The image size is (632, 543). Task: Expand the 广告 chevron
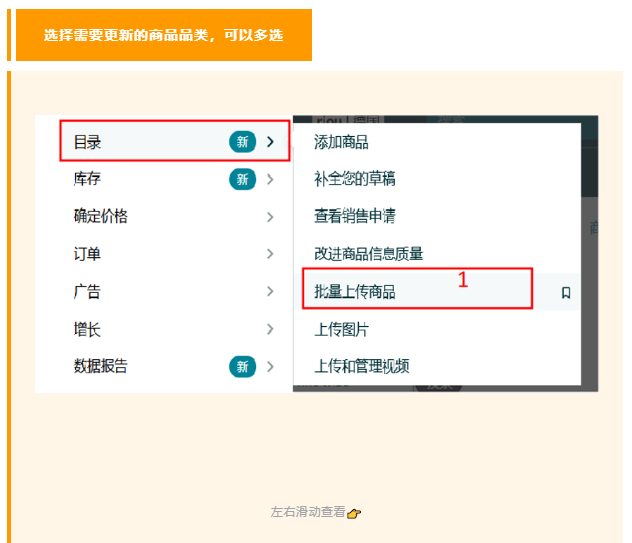270,292
